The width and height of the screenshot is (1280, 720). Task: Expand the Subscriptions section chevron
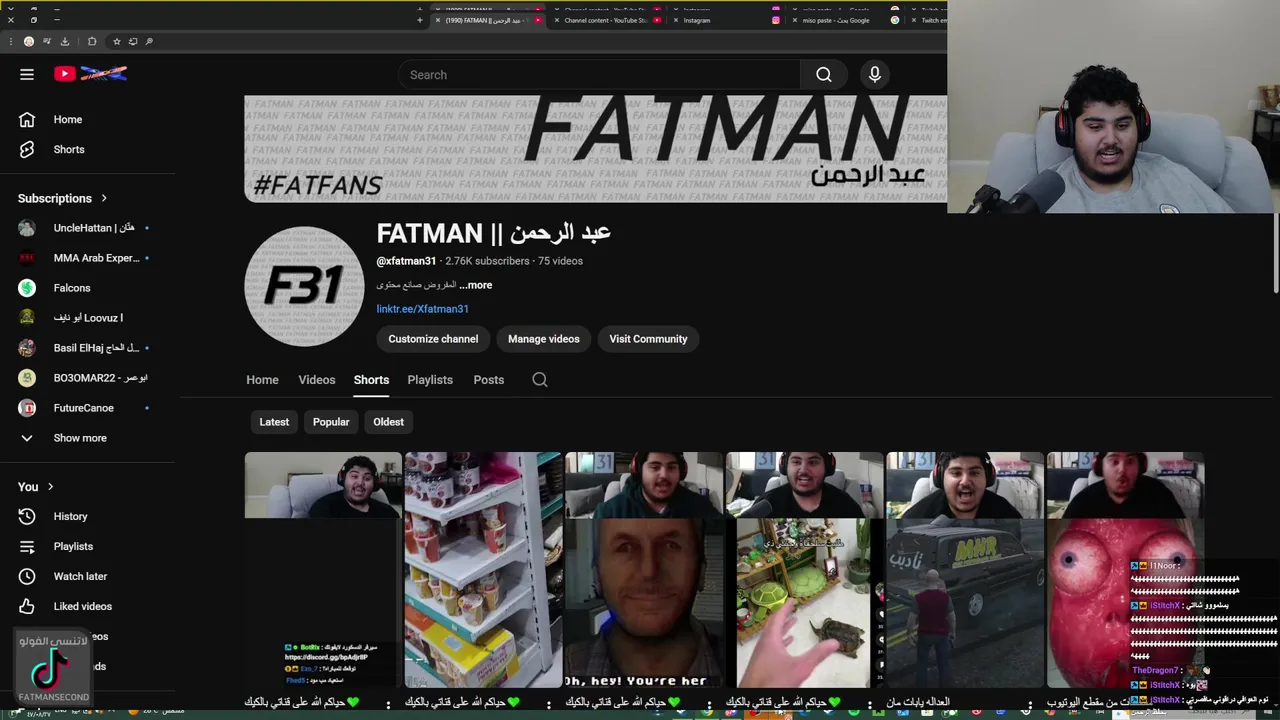[x=103, y=198]
